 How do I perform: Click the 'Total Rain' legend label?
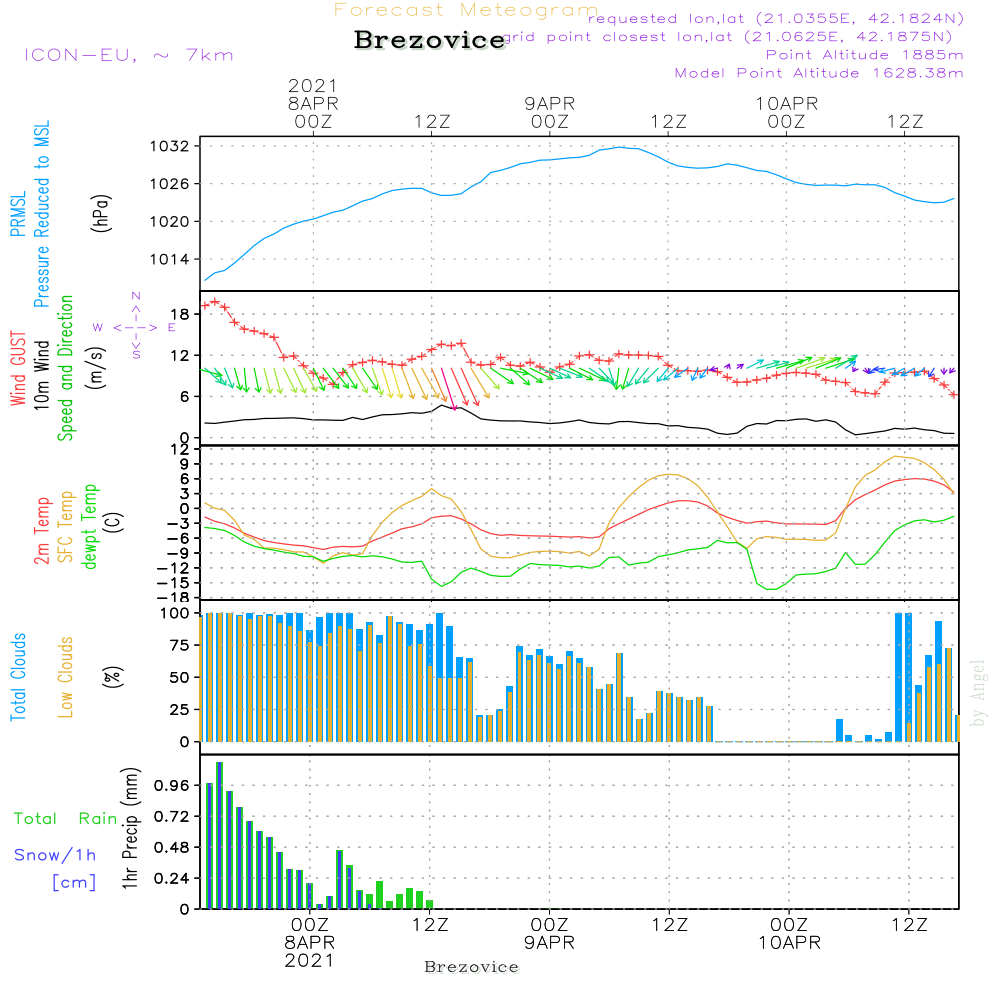point(66,818)
